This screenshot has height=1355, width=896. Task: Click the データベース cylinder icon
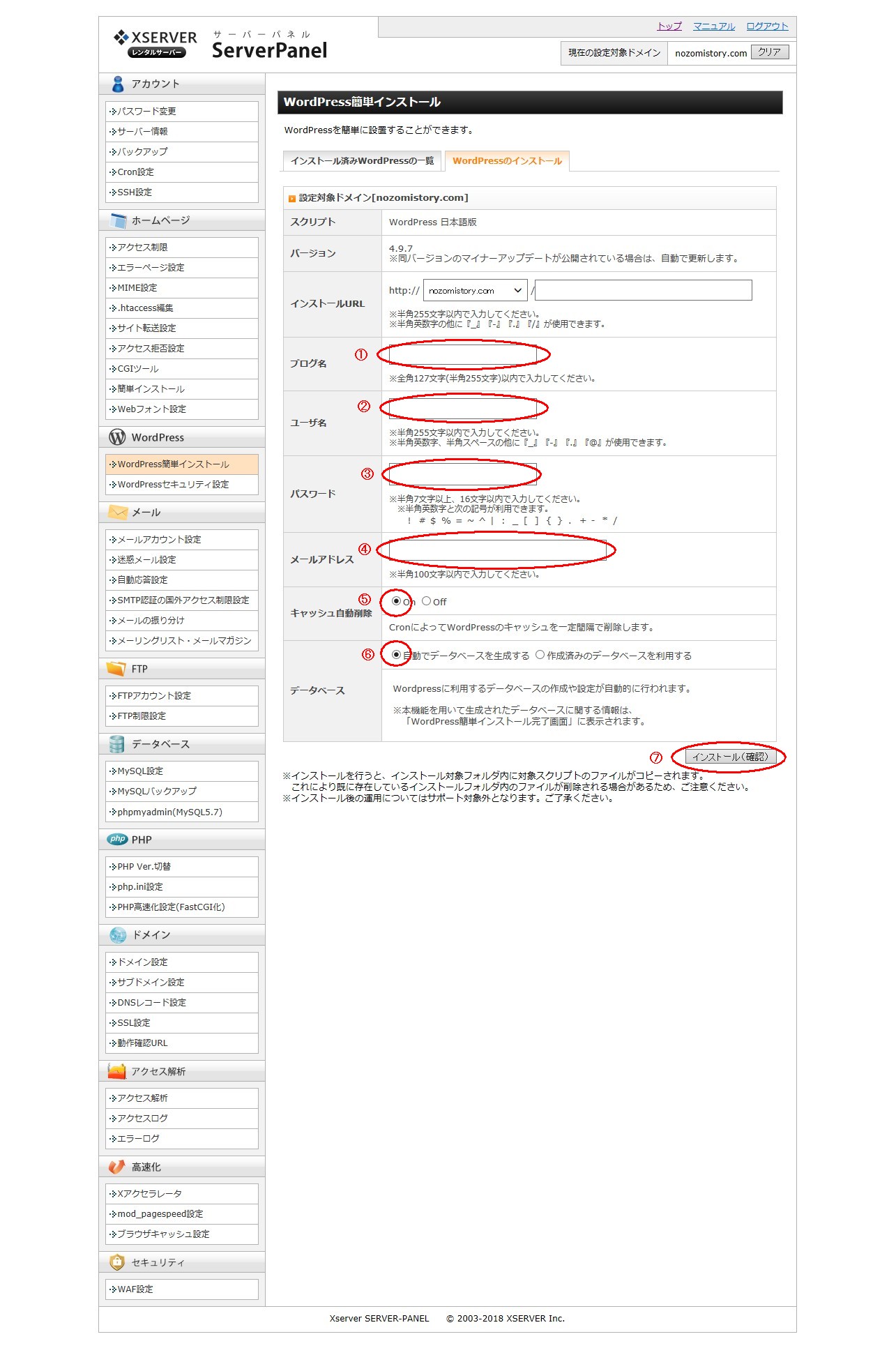click(117, 744)
